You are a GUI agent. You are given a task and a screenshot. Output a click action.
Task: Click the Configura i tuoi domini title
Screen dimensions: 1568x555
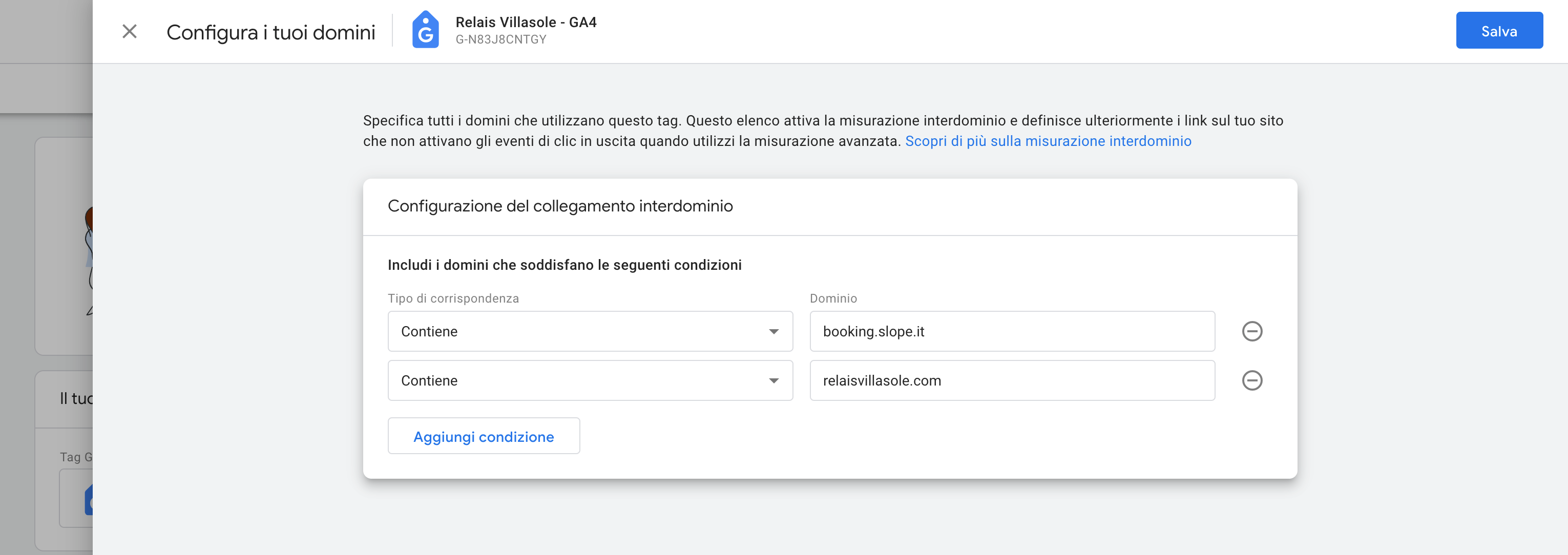pyautogui.click(x=270, y=32)
